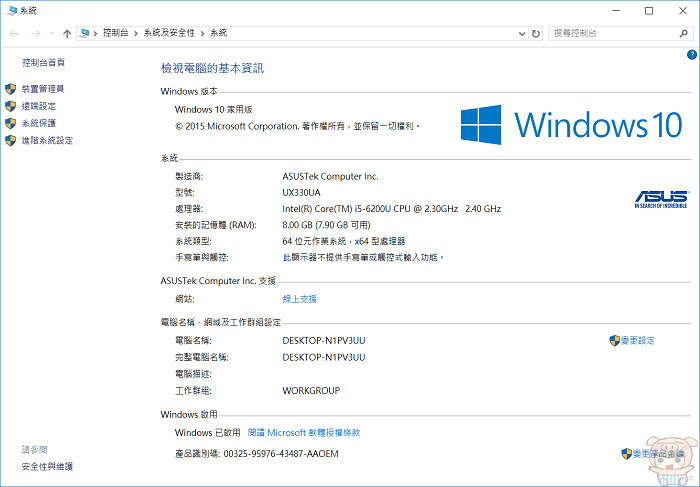Select 系統 in the breadcrumb path
700x487 pixels.
tap(219, 33)
